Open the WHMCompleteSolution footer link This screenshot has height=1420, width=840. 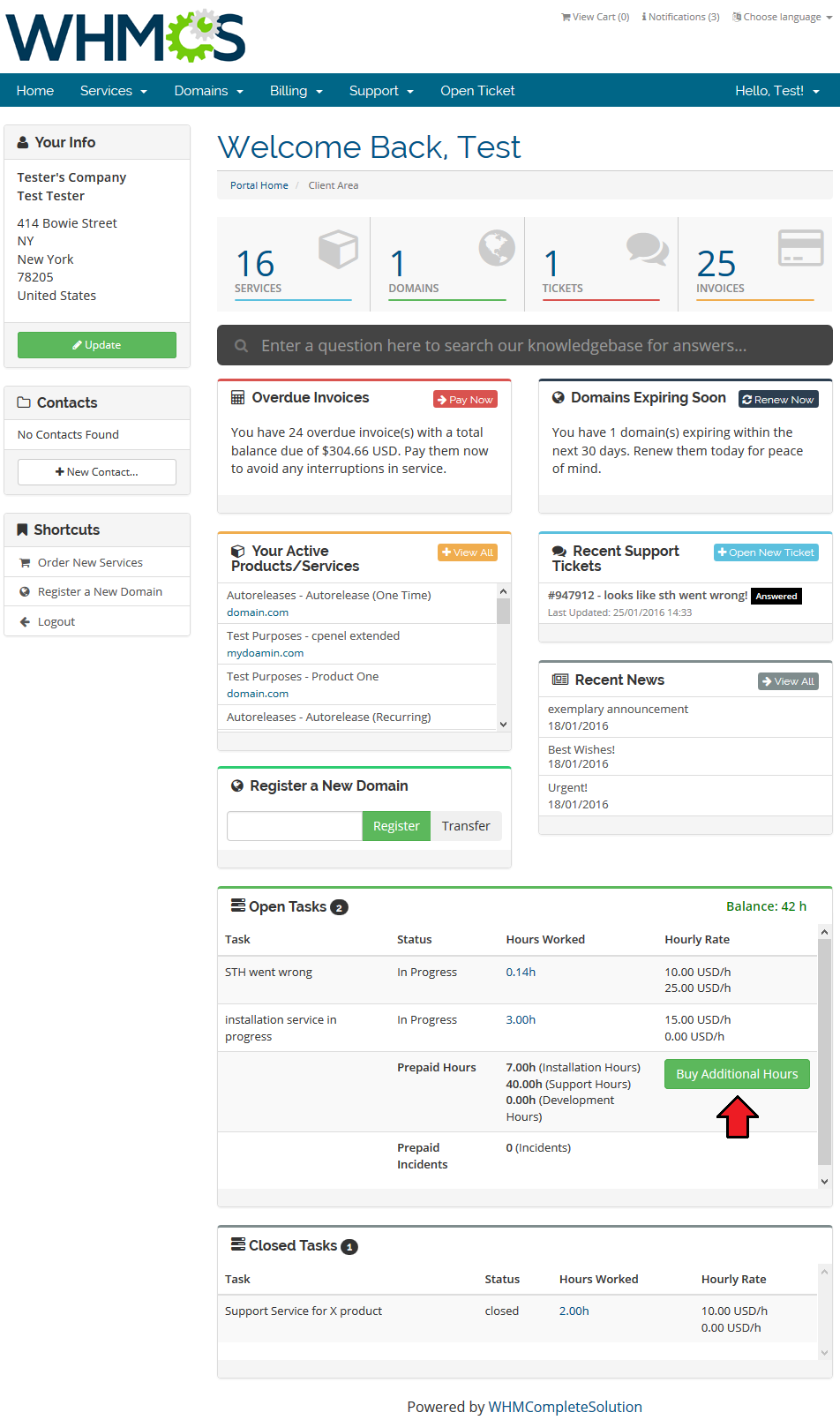(x=566, y=1407)
